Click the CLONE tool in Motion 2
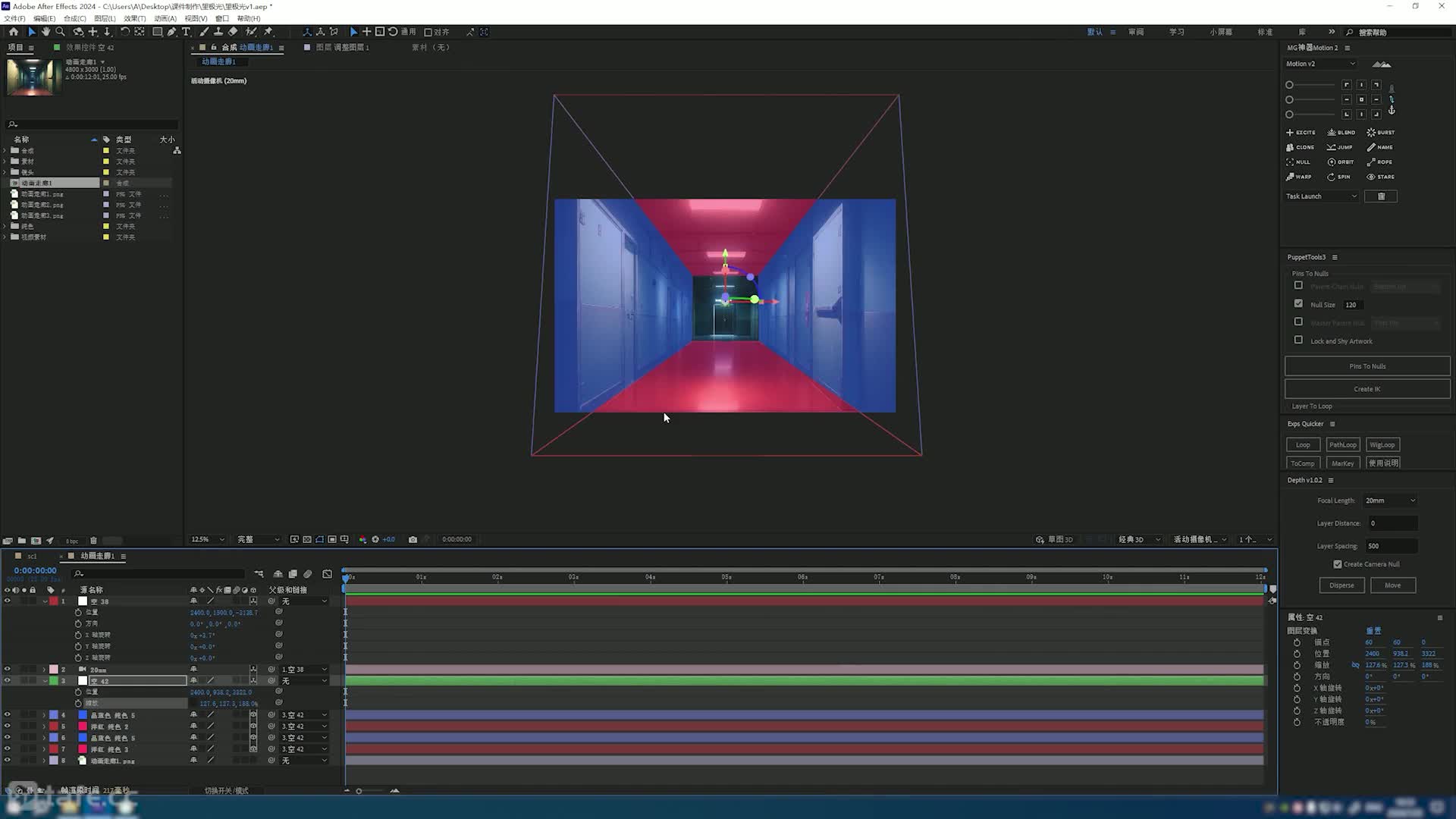 tap(1301, 147)
